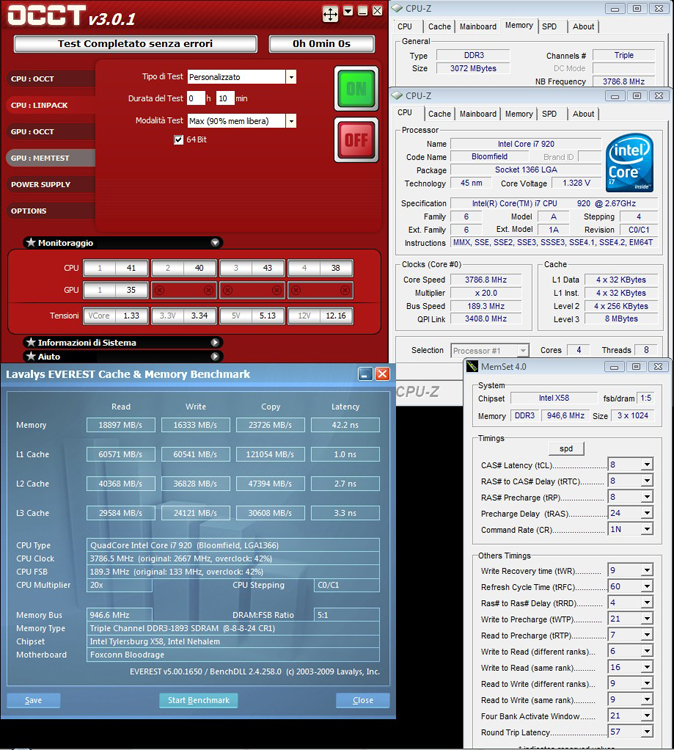Click the Aiuto star icon
Screen dimensions: 674x750
(x=31, y=356)
